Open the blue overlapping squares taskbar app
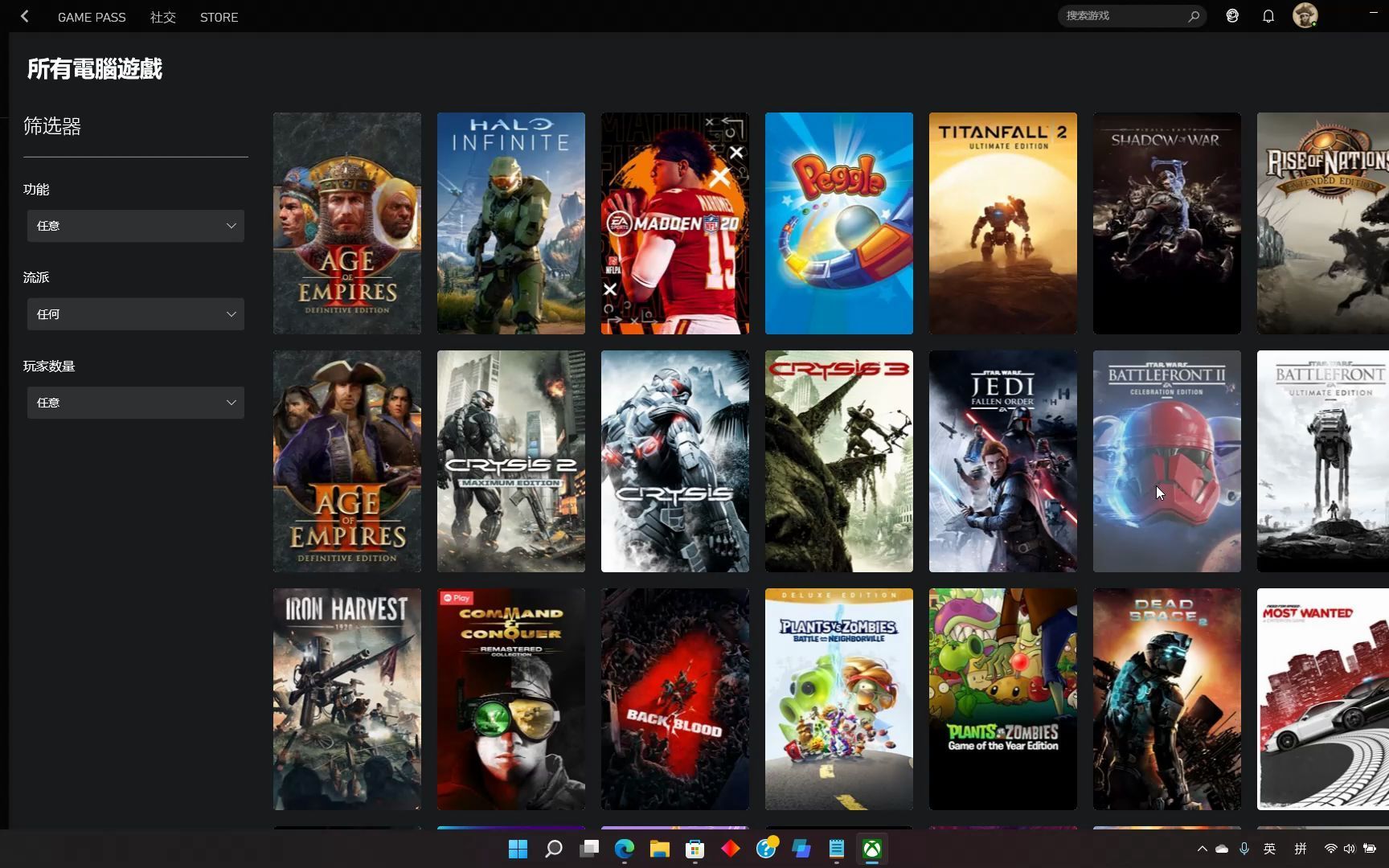Viewport: 1389px width, 868px height. [x=801, y=849]
